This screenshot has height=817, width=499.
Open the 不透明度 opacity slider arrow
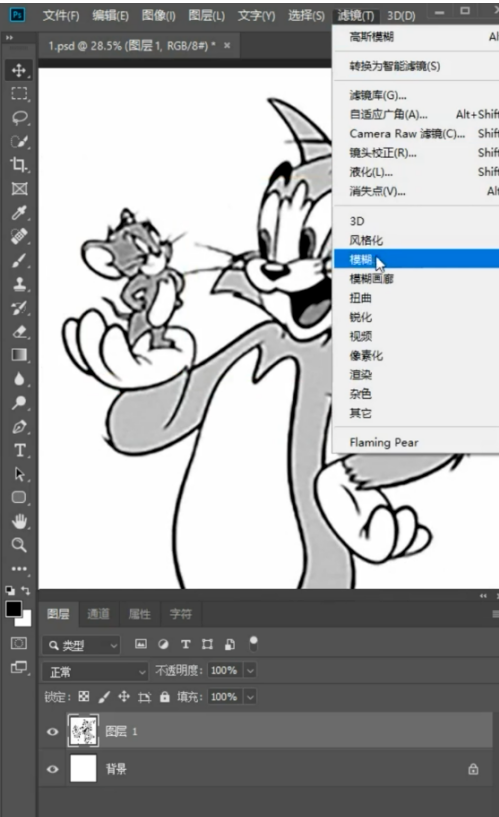(x=250, y=671)
